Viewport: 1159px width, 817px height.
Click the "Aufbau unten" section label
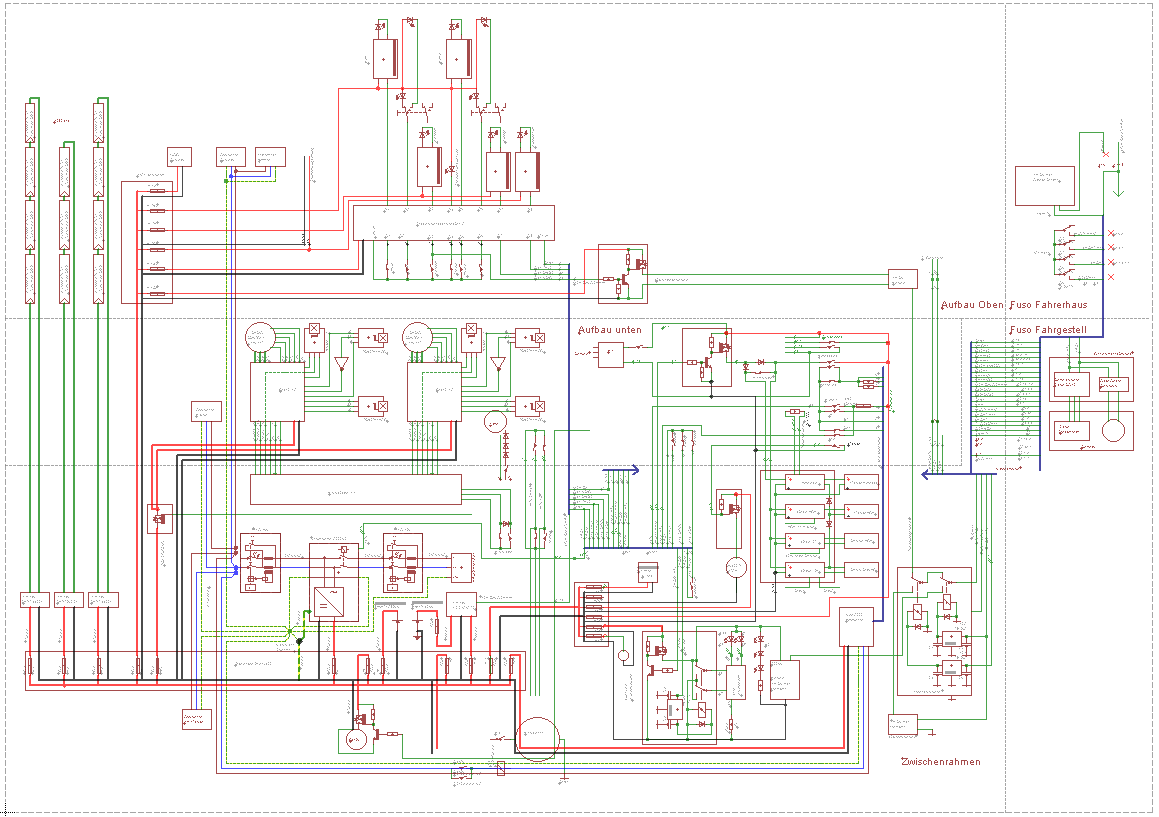coord(610,329)
